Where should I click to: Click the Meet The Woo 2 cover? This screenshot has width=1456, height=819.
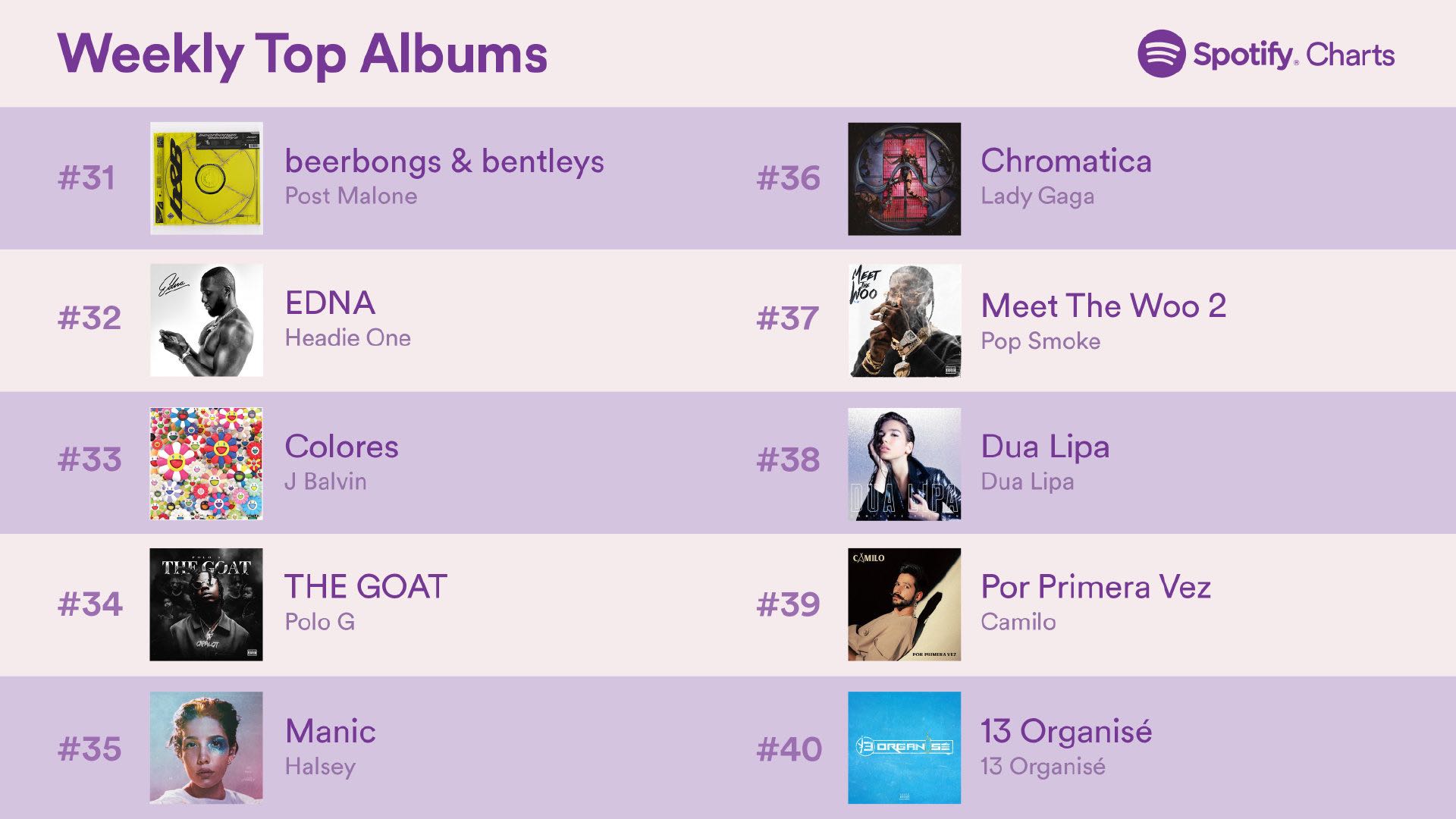point(904,320)
